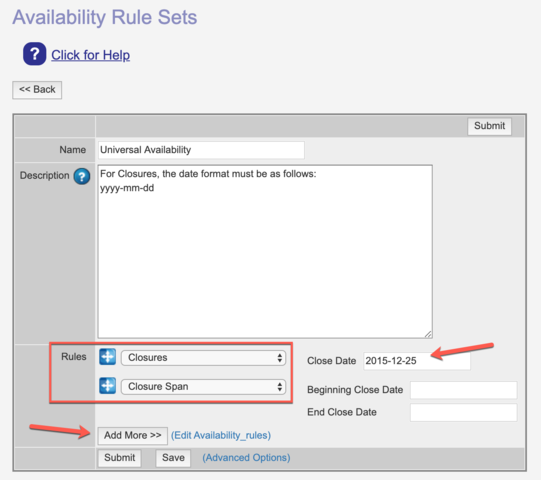The width and height of the screenshot is (541, 480).
Task: Click the blue question mark help icon
Action: pos(35,54)
